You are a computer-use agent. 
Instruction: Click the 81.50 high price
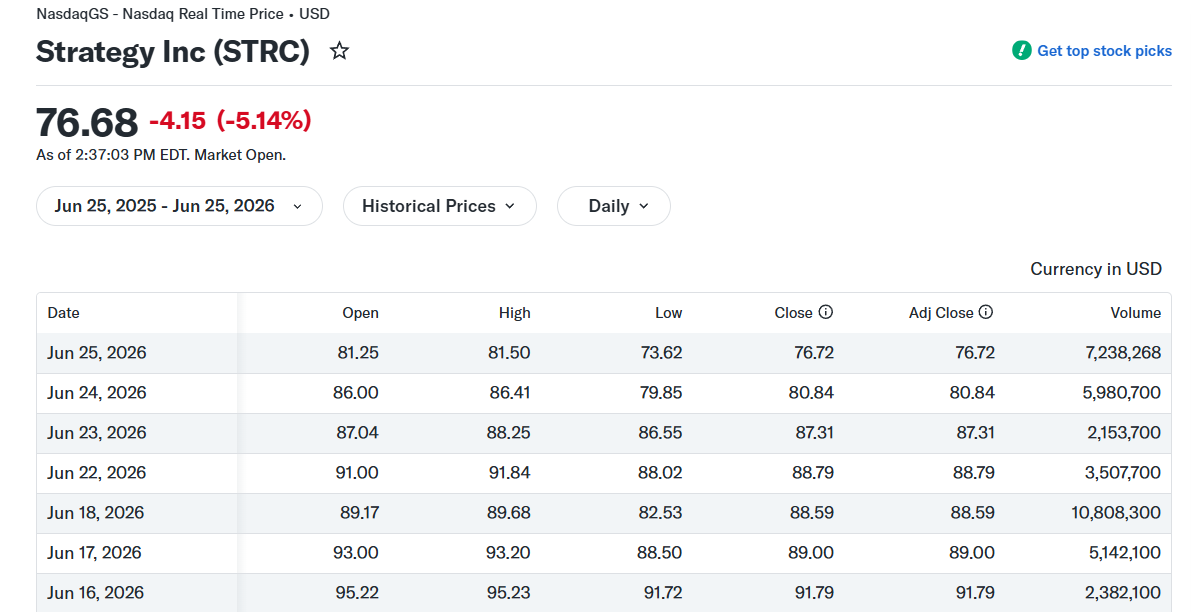[509, 352]
